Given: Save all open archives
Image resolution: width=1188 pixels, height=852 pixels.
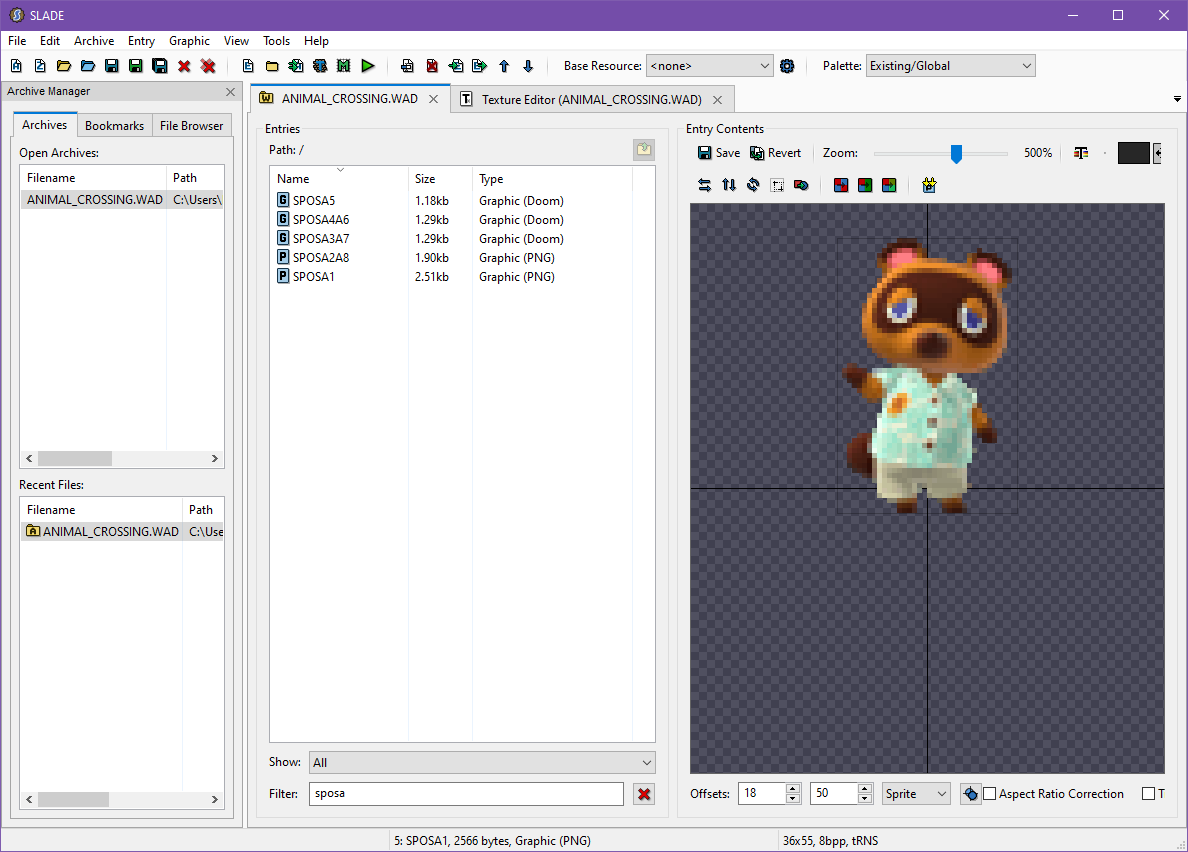Looking at the screenshot, I should click(x=160, y=66).
